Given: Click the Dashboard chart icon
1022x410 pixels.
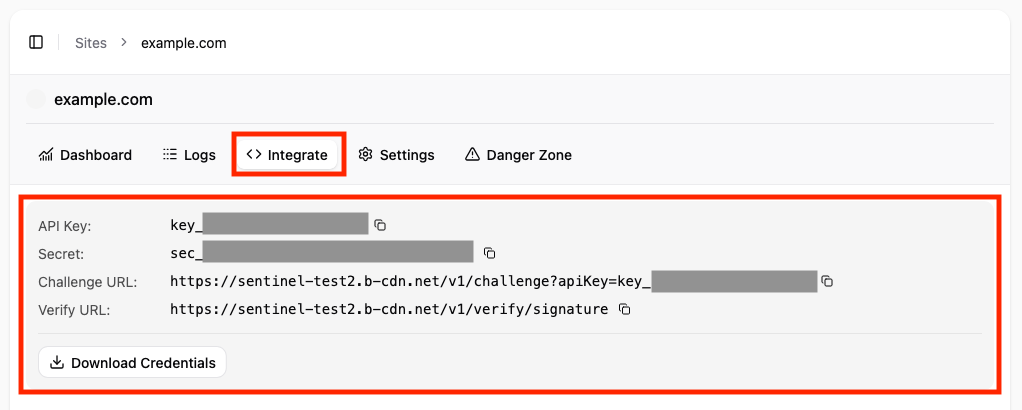Looking at the screenshot, I should [46, 154].
